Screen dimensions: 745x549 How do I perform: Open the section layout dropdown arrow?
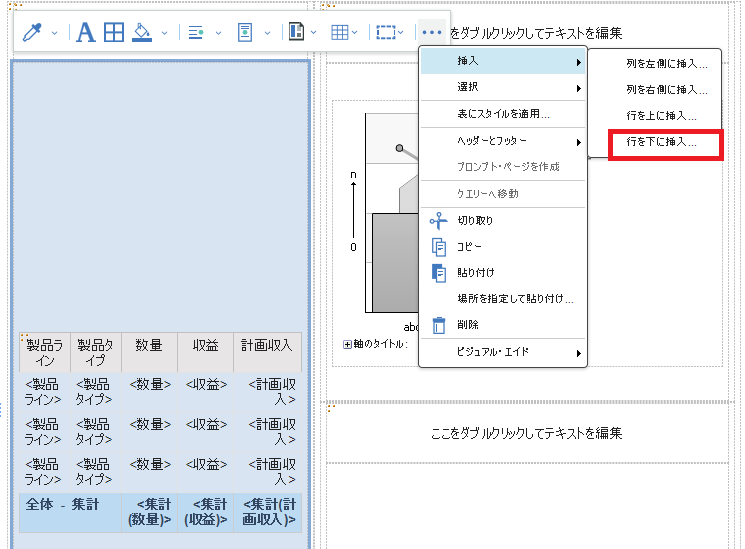[314, 33]
